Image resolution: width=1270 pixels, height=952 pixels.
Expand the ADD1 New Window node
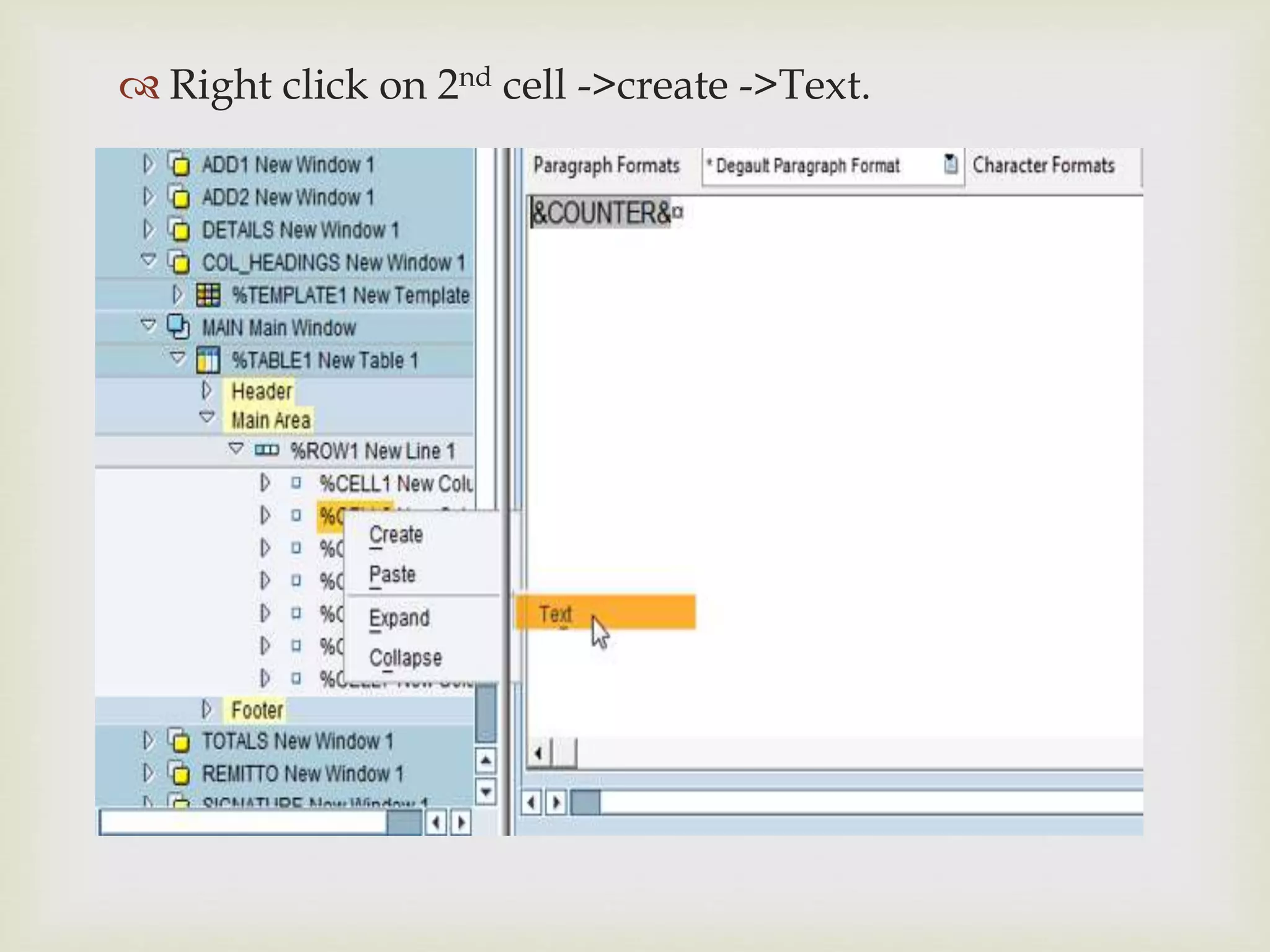(148, 164)
